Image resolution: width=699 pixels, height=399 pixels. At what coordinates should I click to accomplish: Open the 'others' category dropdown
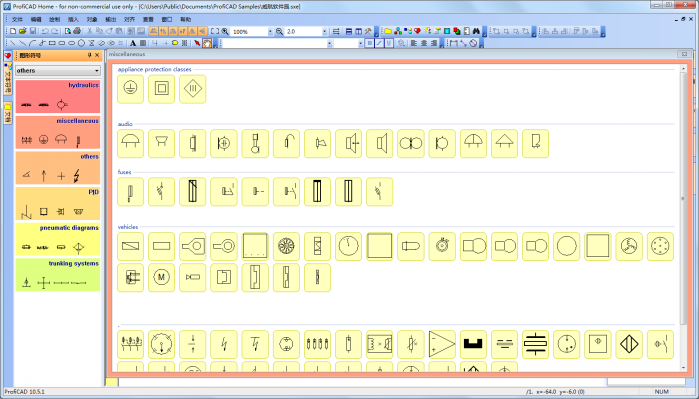(x=58, y=70)
